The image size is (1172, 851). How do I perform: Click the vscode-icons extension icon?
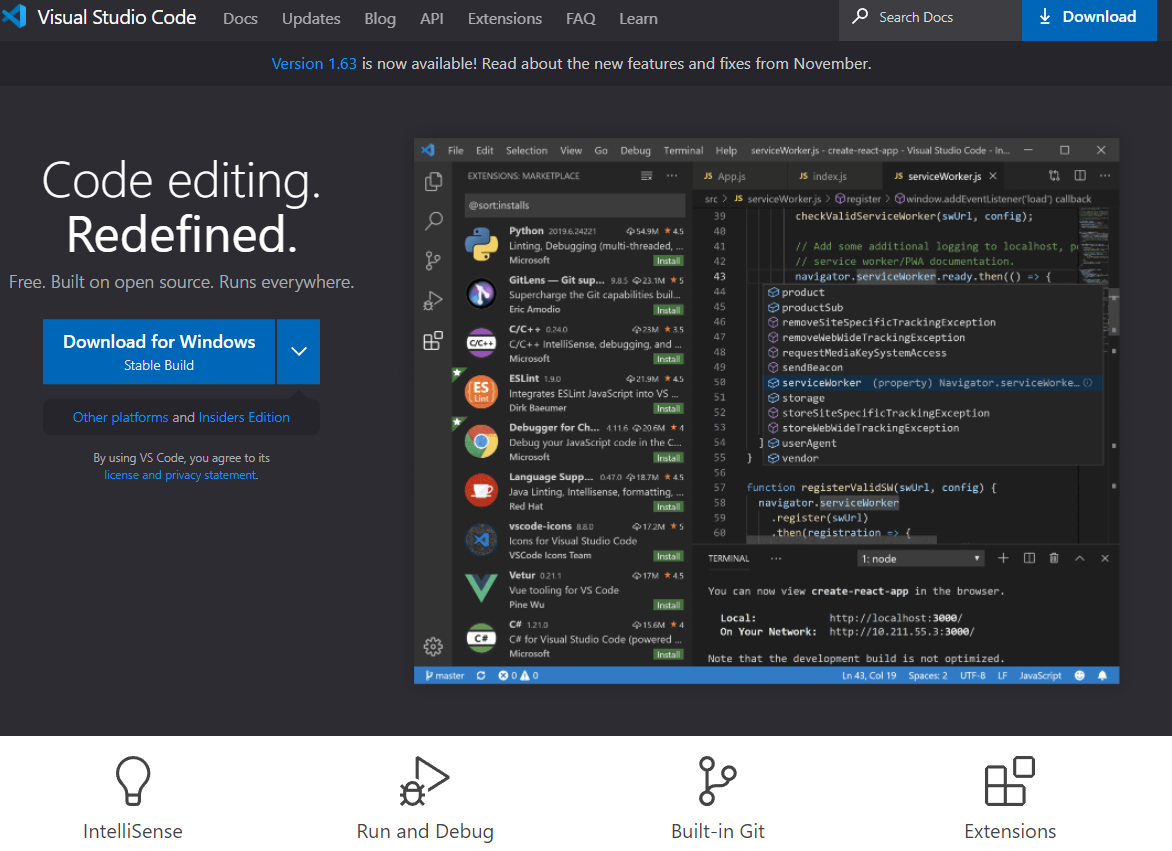[481, 539]
